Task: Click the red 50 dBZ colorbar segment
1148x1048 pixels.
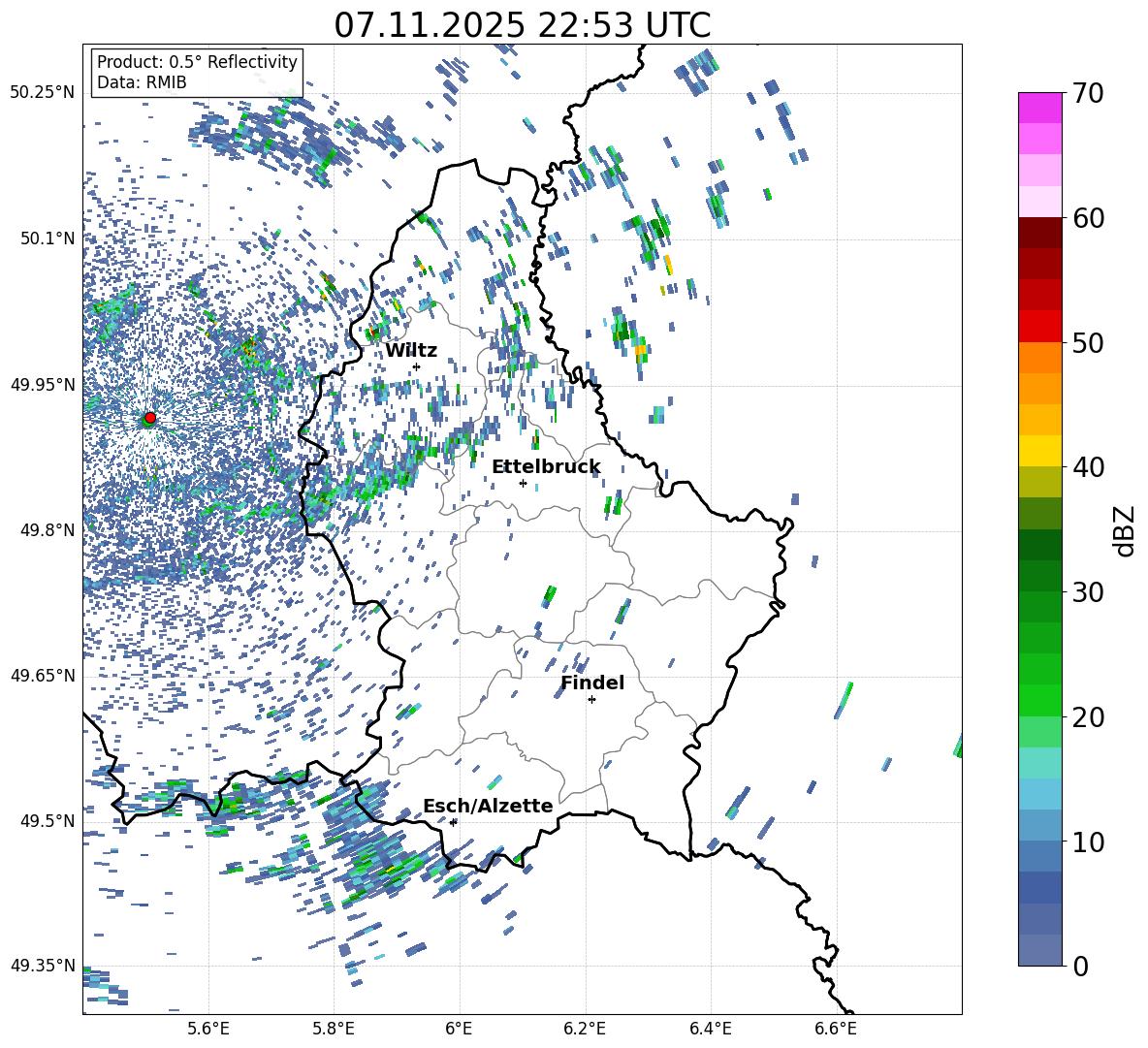Action: coord(1039,327)
